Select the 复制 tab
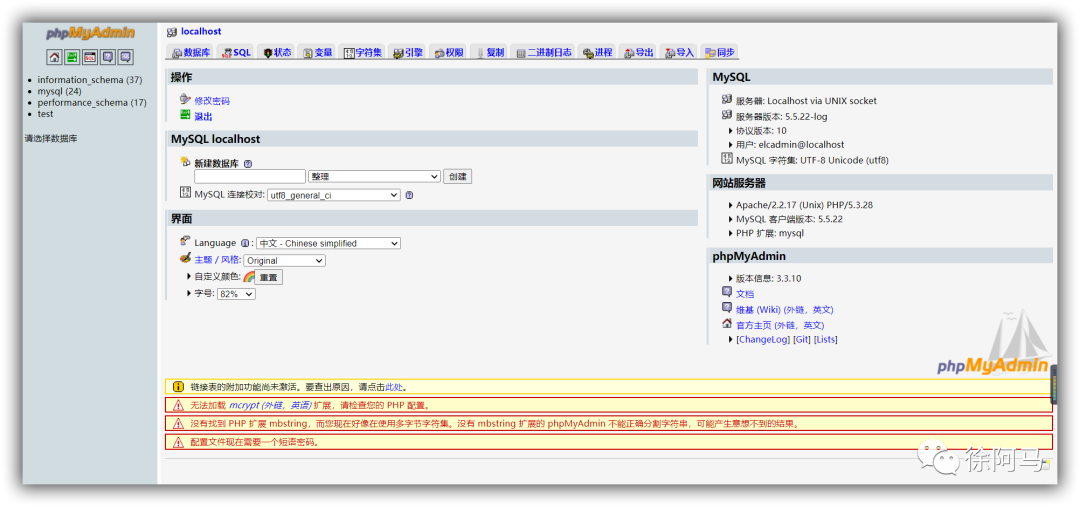 point(489,52)
